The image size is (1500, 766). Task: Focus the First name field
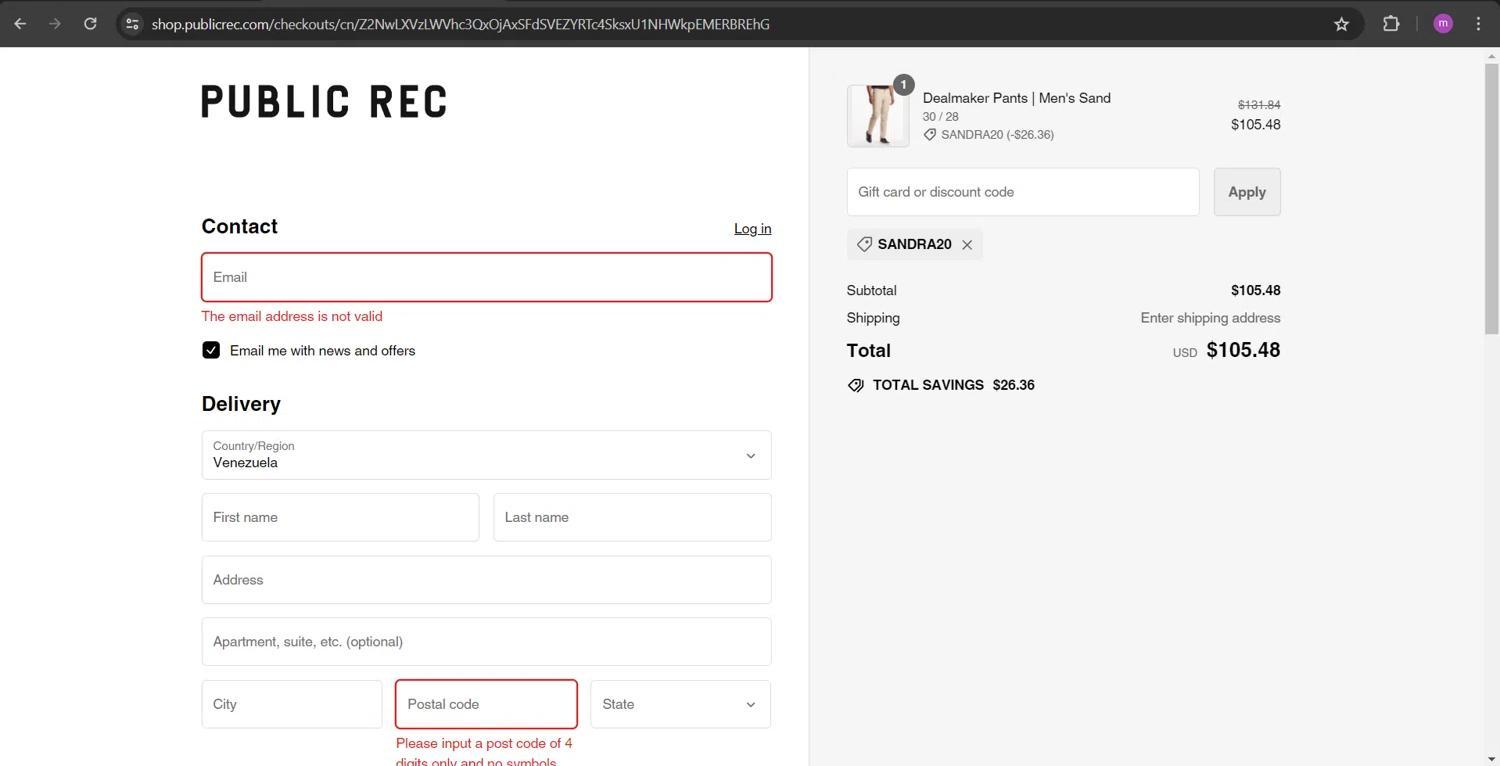(x=340, y=517)
